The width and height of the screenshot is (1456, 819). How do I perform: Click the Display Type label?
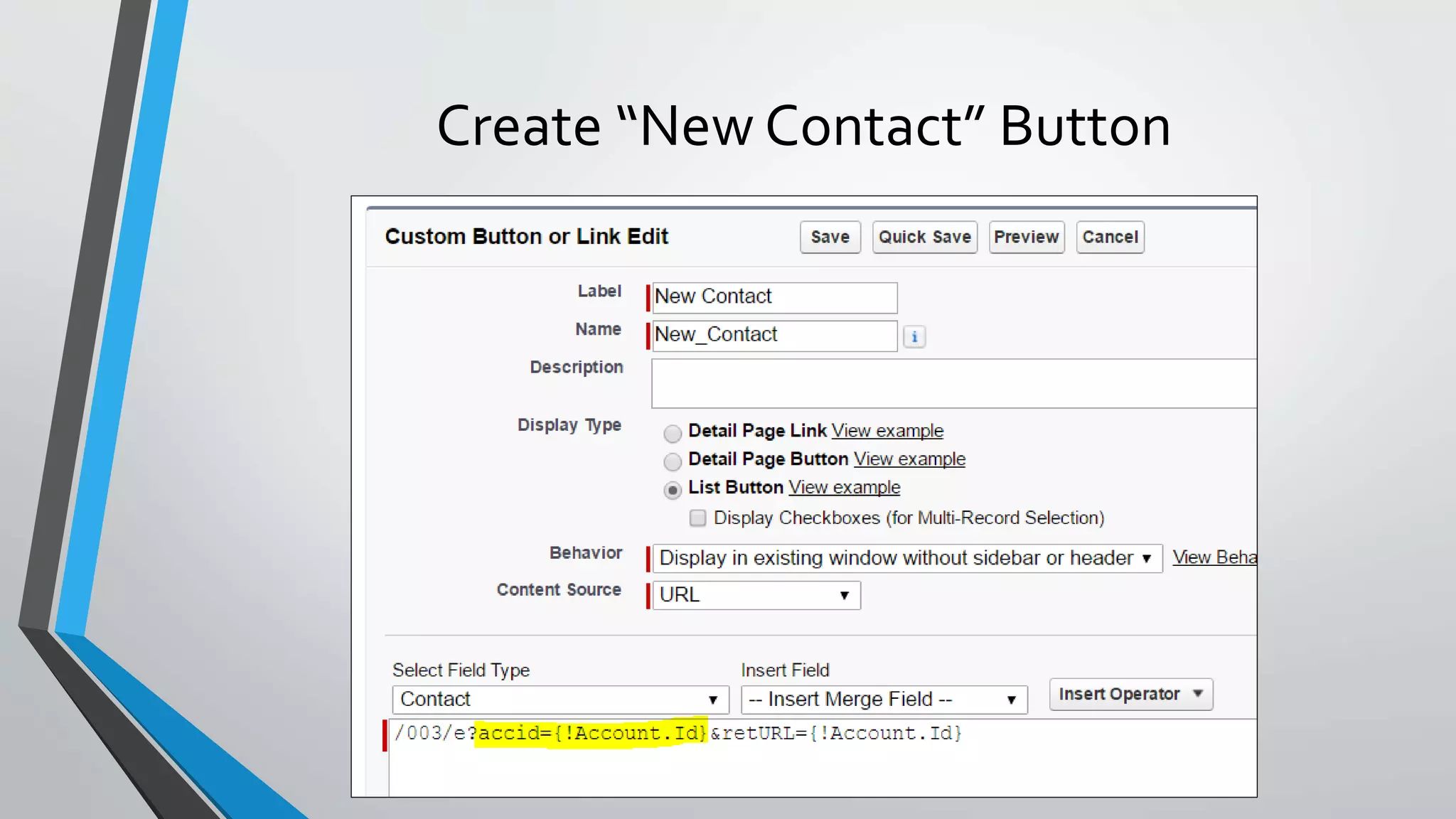pos(569,425)
